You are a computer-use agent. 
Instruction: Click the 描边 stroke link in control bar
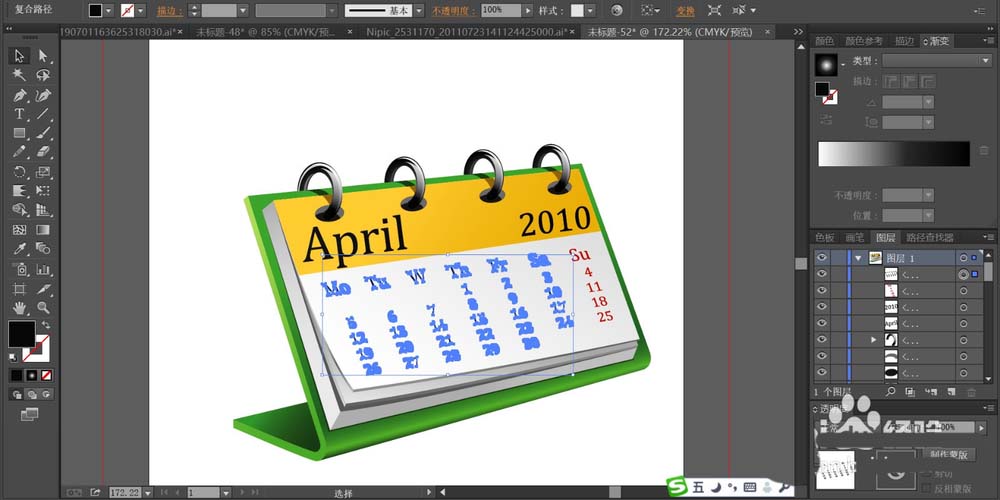(x=168, y=11)
